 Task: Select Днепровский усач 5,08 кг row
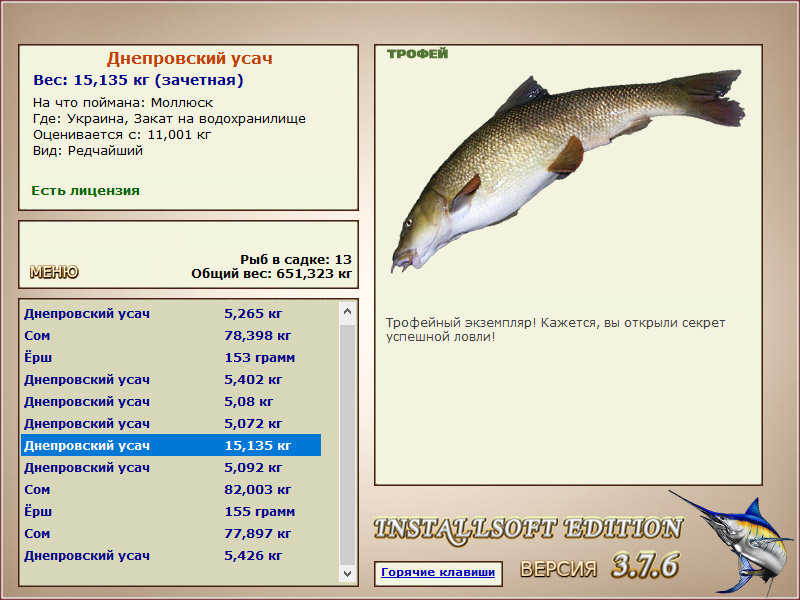[171, 401]
